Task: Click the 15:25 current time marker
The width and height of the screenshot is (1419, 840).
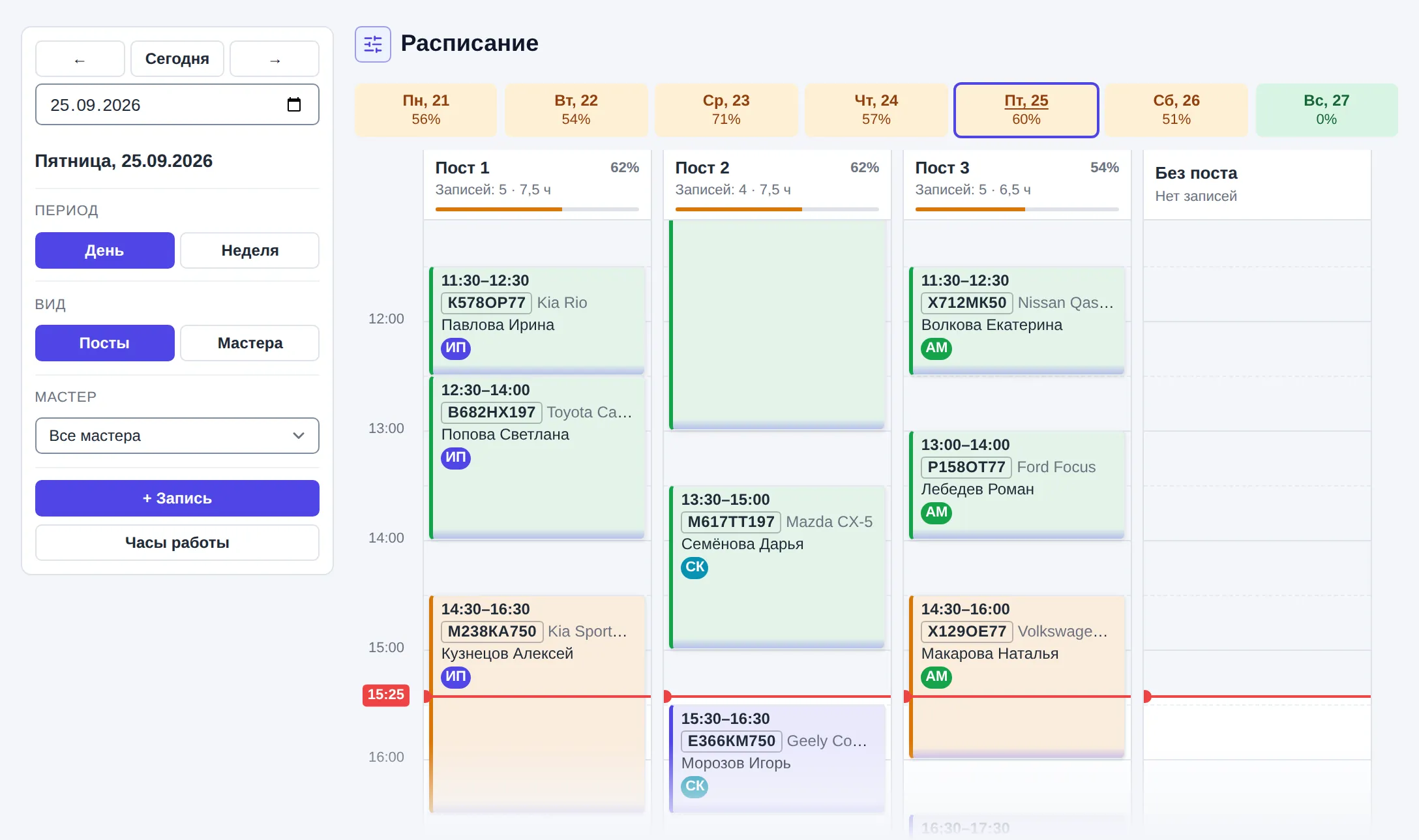Action: (x=386, y=695)
